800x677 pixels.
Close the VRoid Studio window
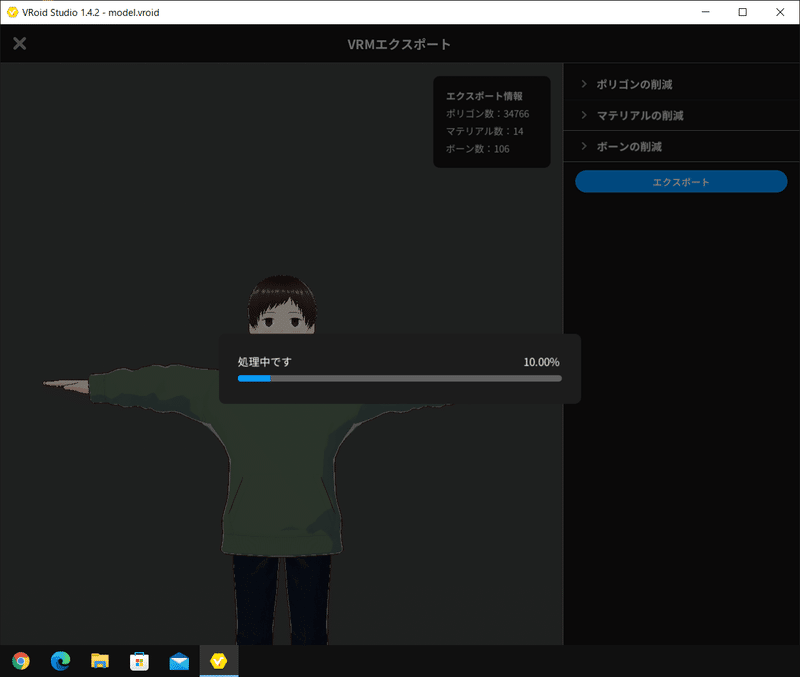780,12
